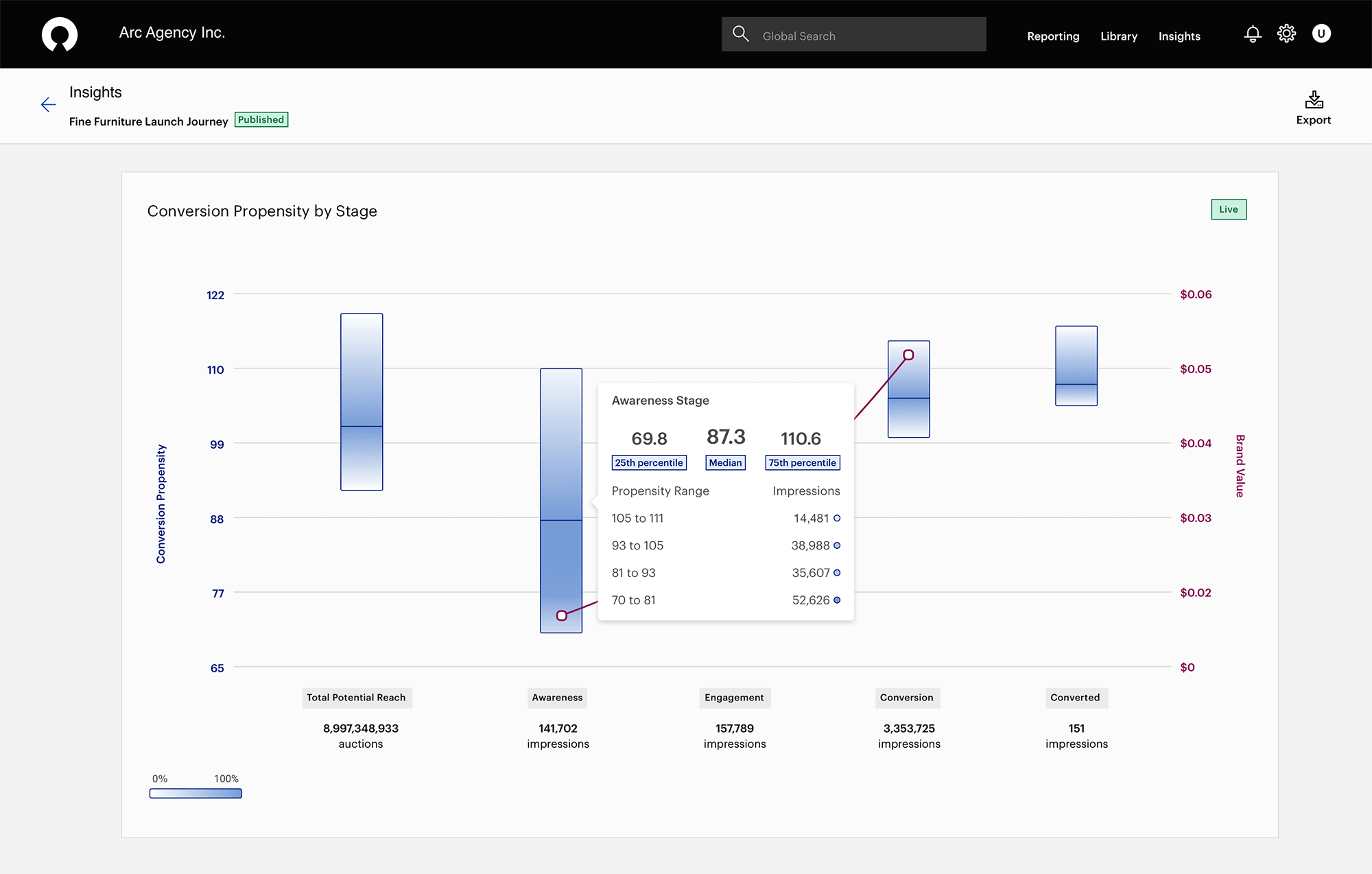Click the brand value marker on the Conversion bar
Viewport: 1372px width, 874px height.
(x=908, y=355)
